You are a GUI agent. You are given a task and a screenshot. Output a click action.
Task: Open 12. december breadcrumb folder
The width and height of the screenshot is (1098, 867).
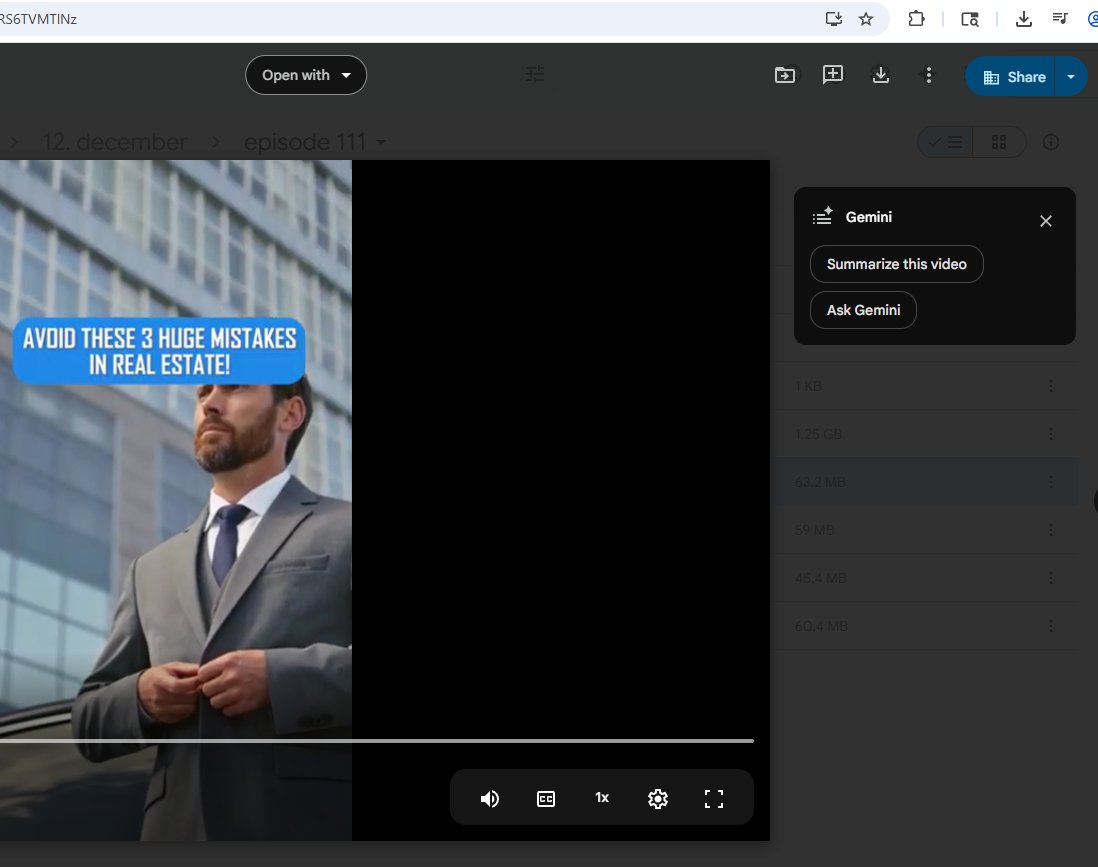coord(115,142)
